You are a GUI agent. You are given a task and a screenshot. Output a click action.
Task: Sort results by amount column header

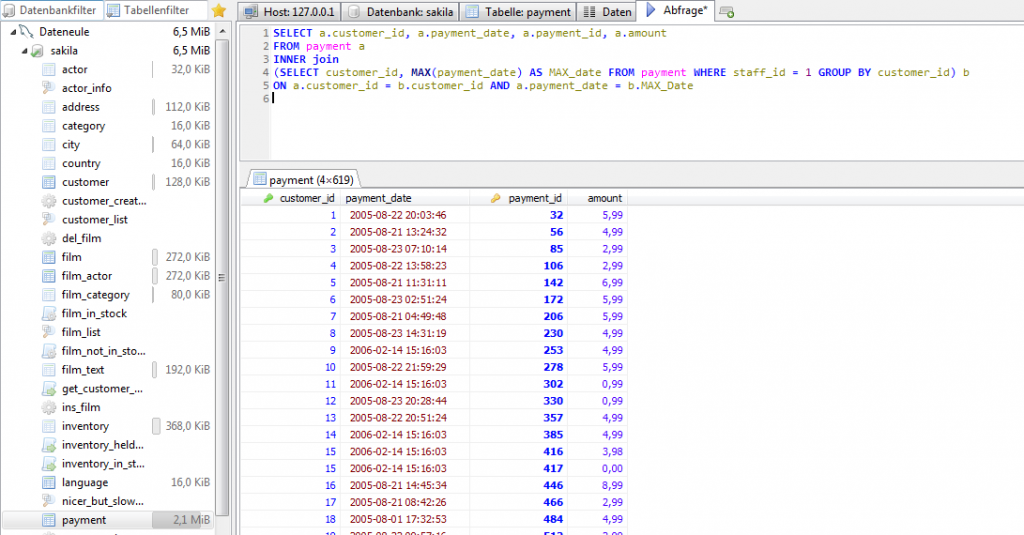(x=603, y=198)
